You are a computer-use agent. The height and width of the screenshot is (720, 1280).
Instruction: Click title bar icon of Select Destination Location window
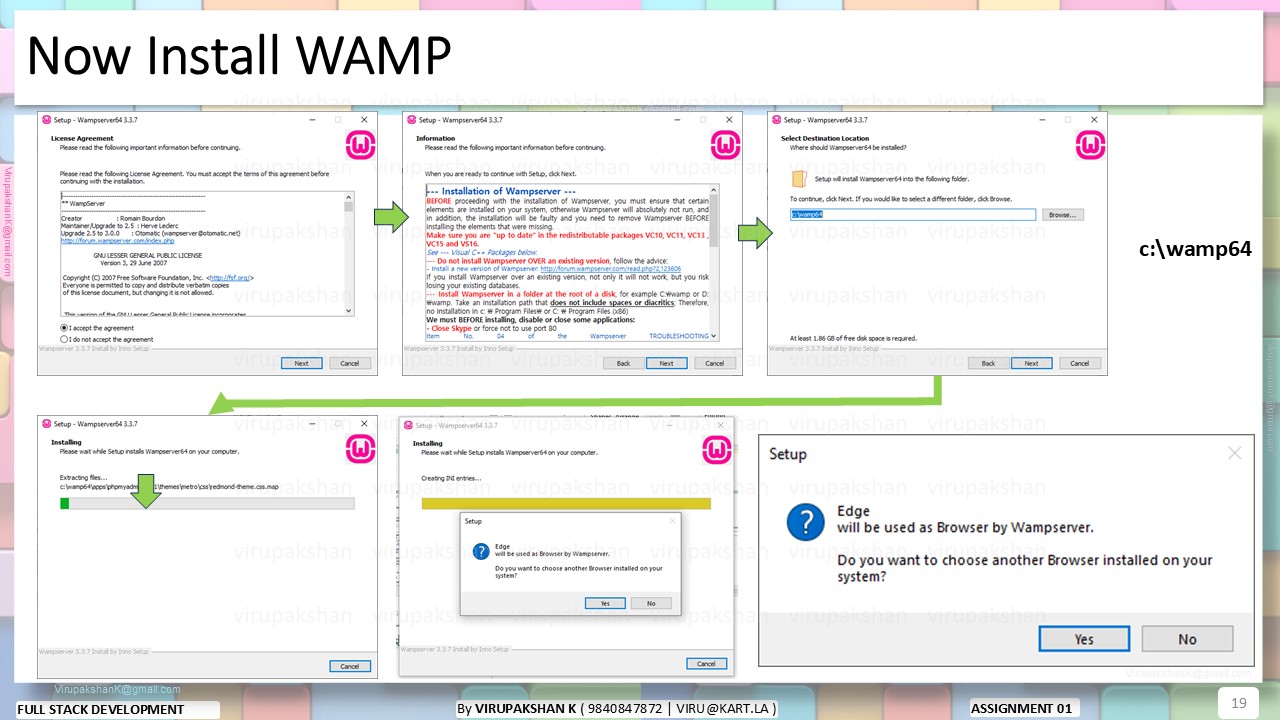[776, 119]
